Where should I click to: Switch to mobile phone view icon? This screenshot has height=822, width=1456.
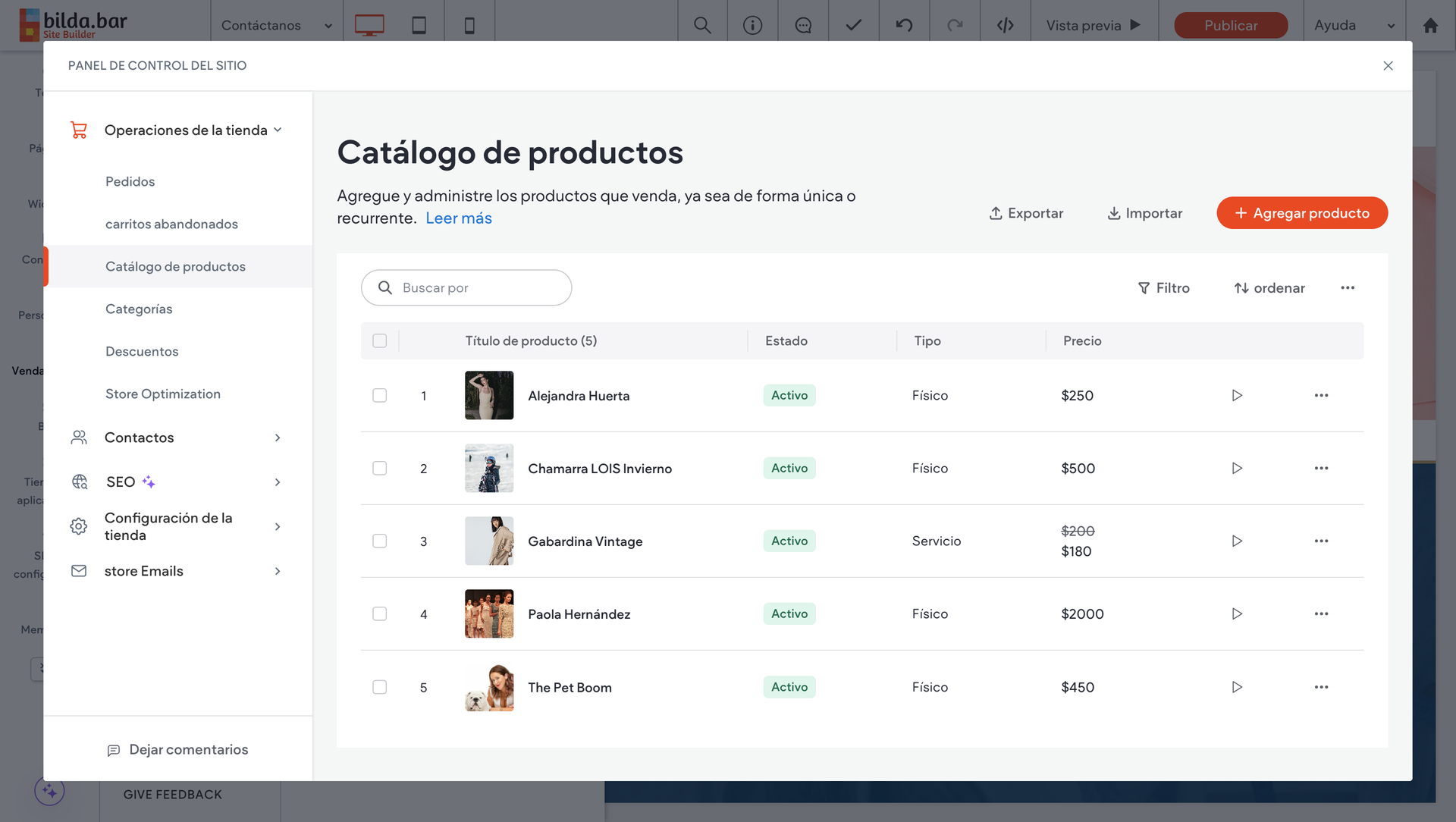pos(469,25)
